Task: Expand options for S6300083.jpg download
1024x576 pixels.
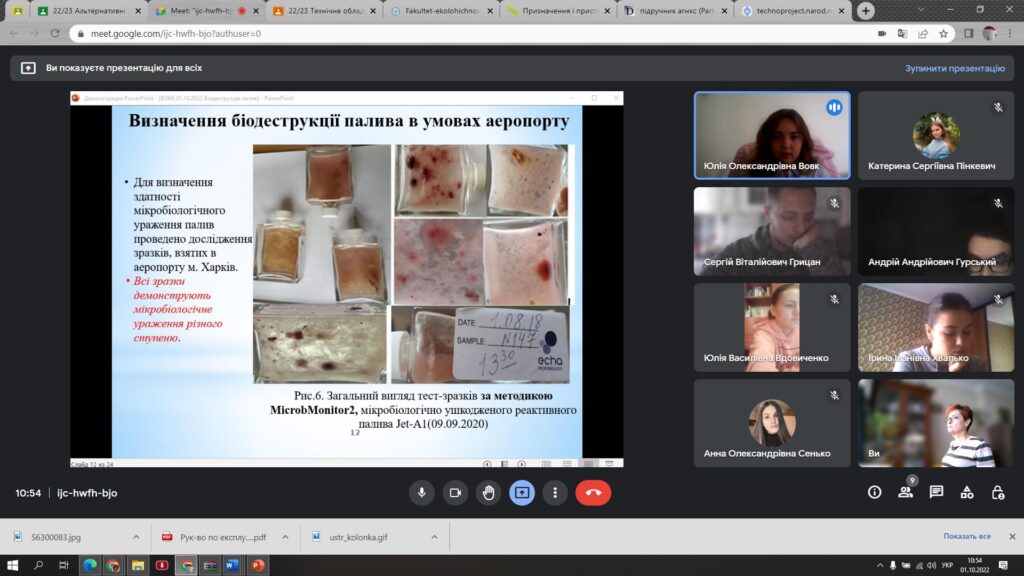Action: click(x=134, y=537)
